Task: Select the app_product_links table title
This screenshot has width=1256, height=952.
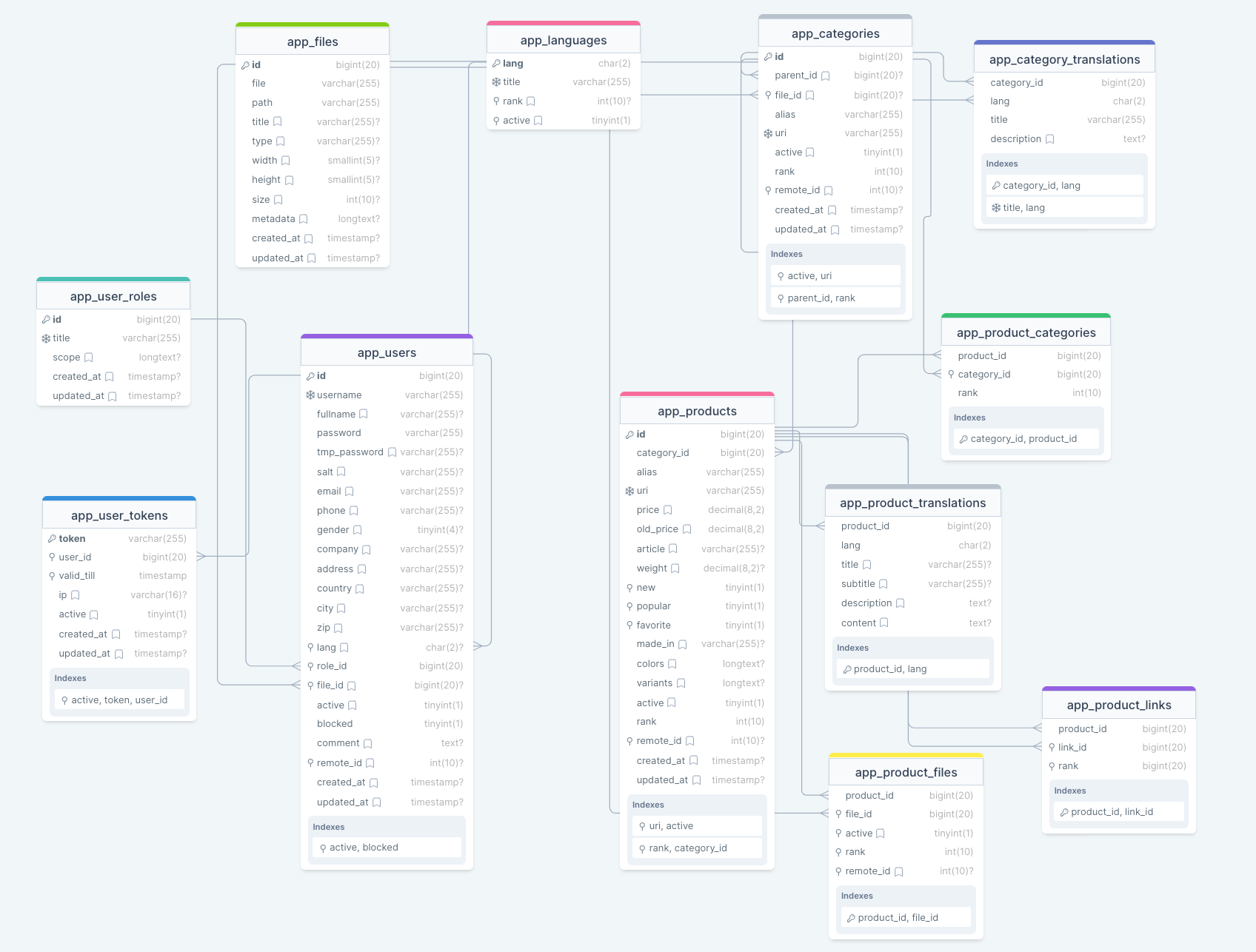Action: pyautogui.click(x=1118, y=705)
